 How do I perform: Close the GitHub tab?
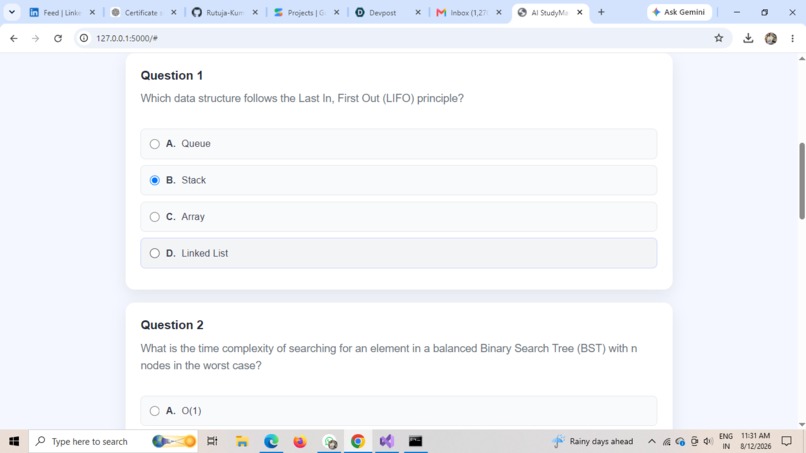255,12
